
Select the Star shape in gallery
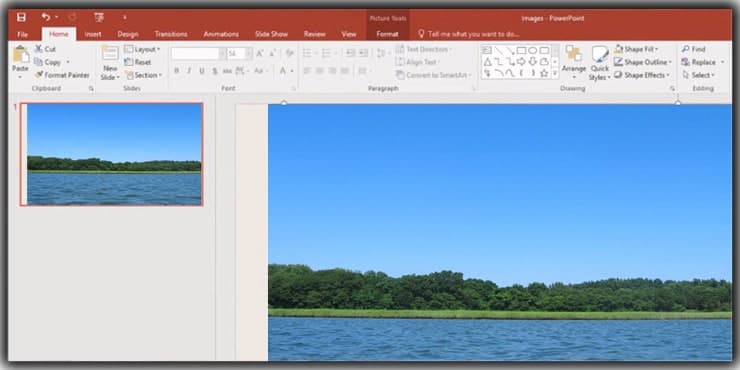[544, 73]
